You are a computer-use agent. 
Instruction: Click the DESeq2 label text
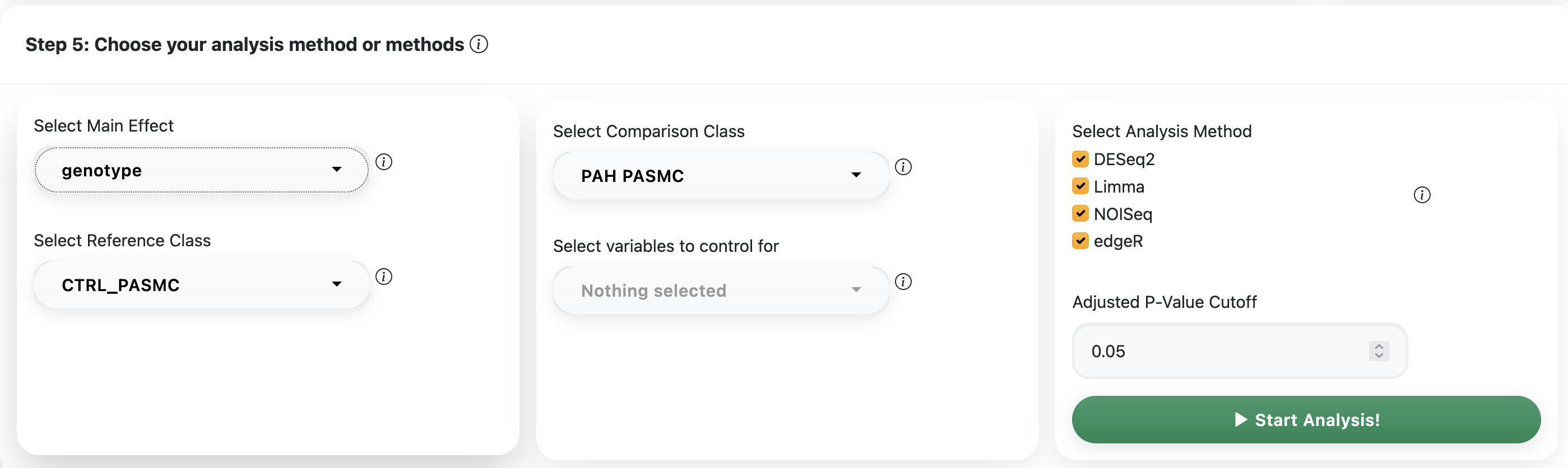click(1124, 159)
